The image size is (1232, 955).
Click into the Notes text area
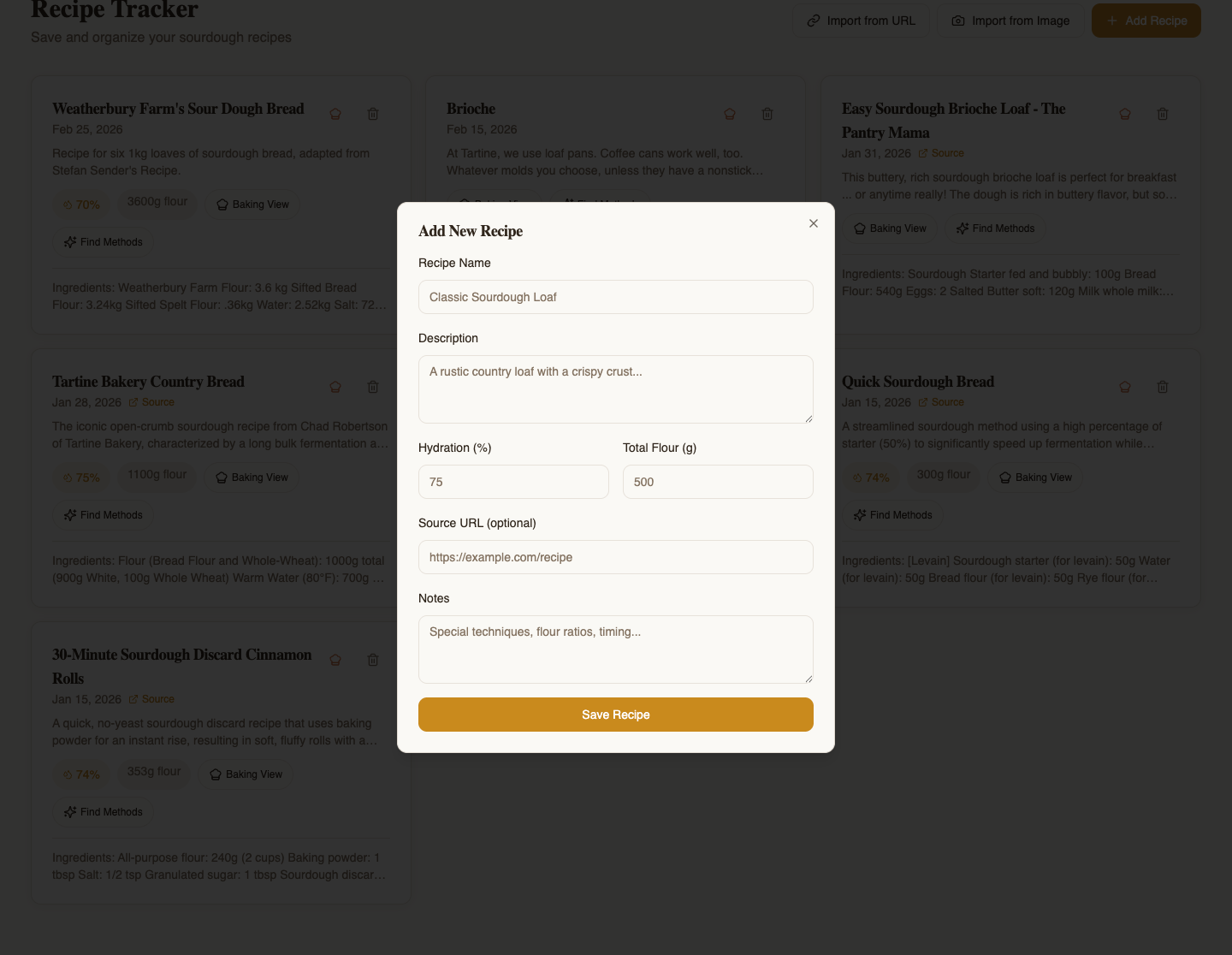(616, 650)
